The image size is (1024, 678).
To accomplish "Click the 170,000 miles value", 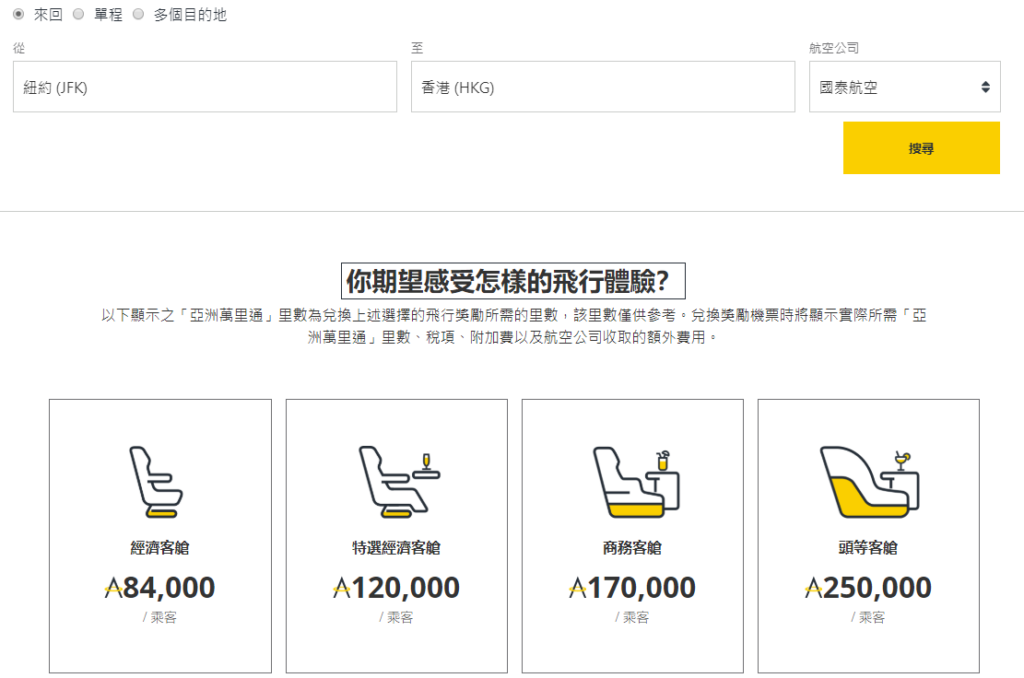I will tap(642, 588).
